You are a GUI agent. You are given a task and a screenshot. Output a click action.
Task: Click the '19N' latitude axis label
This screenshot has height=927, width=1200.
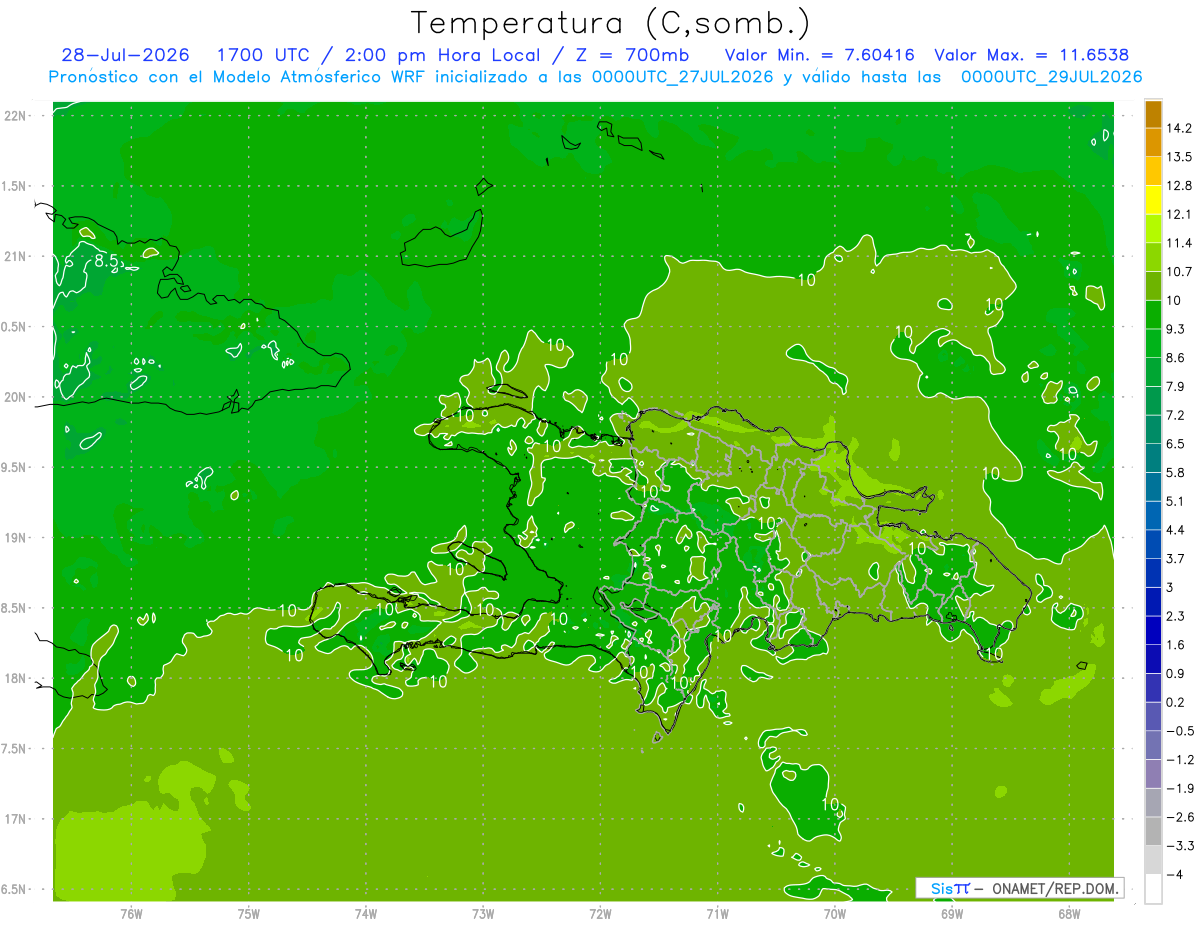tap(15, 538)
